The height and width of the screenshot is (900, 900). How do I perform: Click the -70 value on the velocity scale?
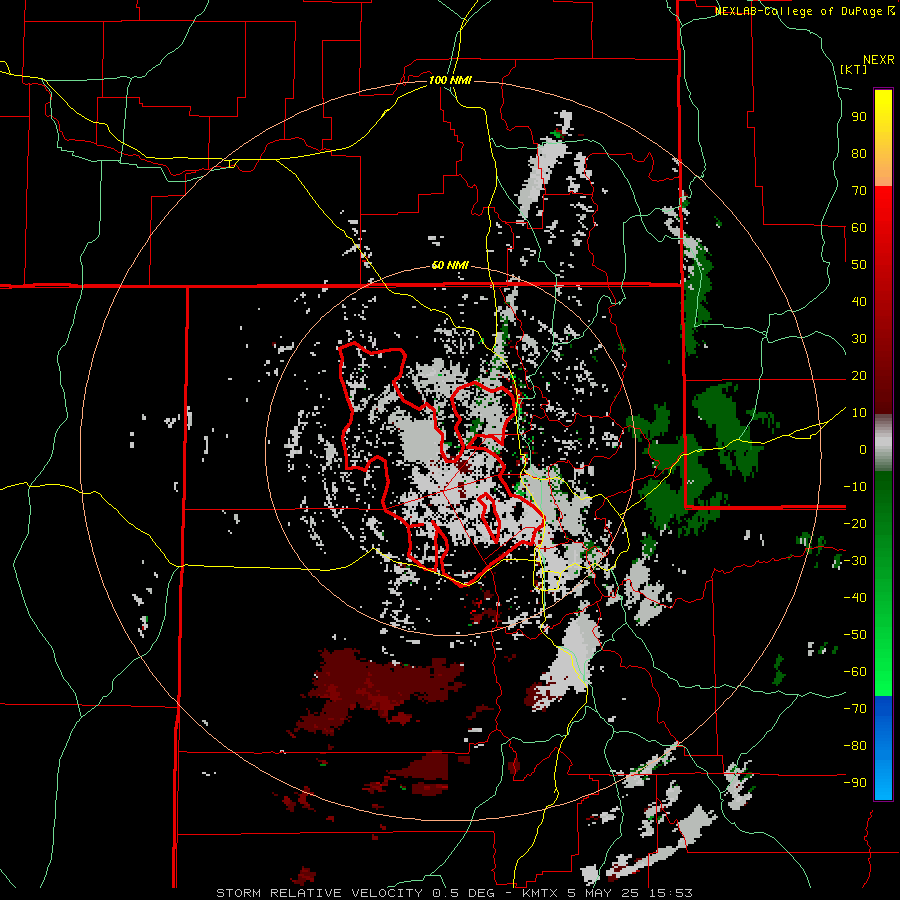(855, 709)
